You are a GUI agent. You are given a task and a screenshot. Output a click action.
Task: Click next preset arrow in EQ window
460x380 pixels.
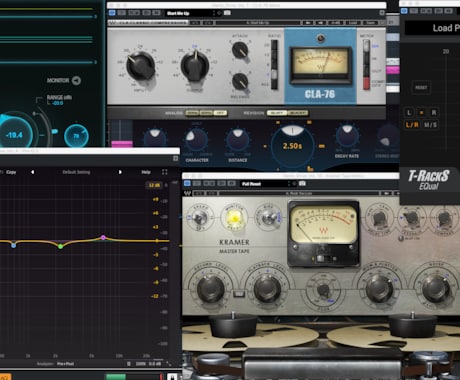click(120, 172)
